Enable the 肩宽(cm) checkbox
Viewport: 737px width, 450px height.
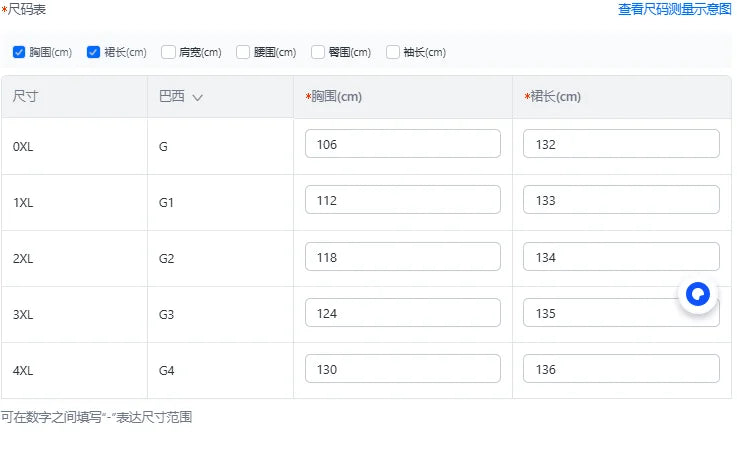[168, 52]
